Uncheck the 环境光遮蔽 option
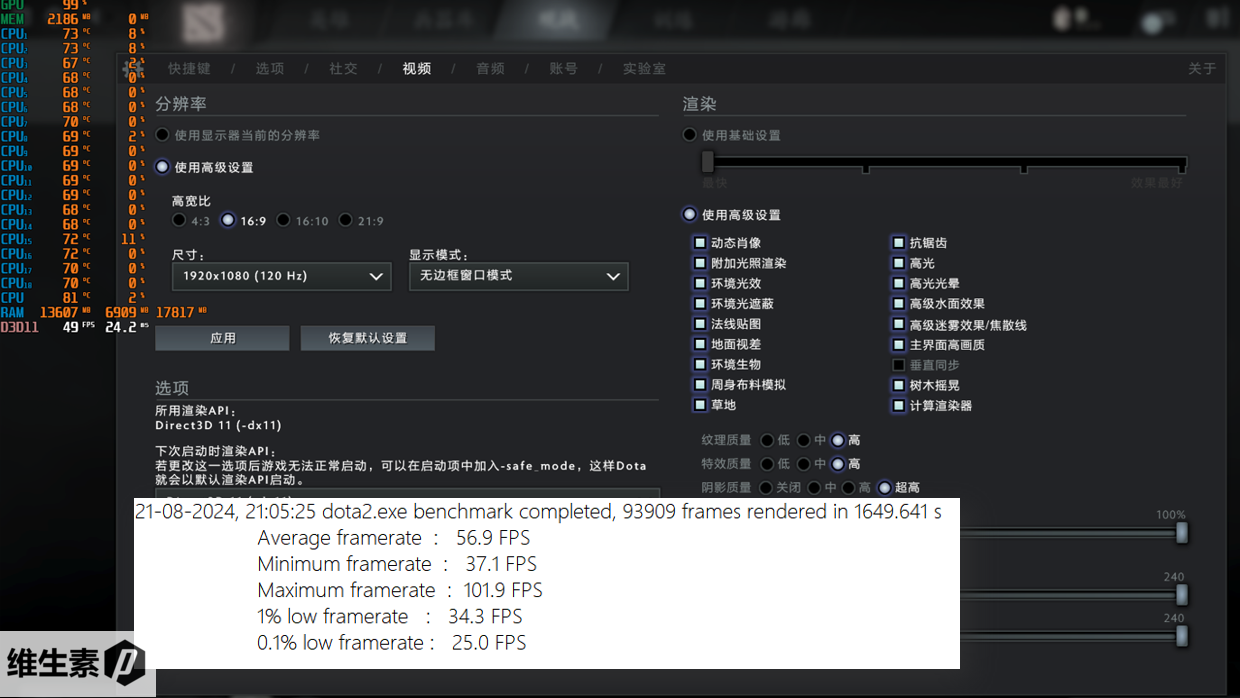This screenshot has height=698, width=1240. 700,304
